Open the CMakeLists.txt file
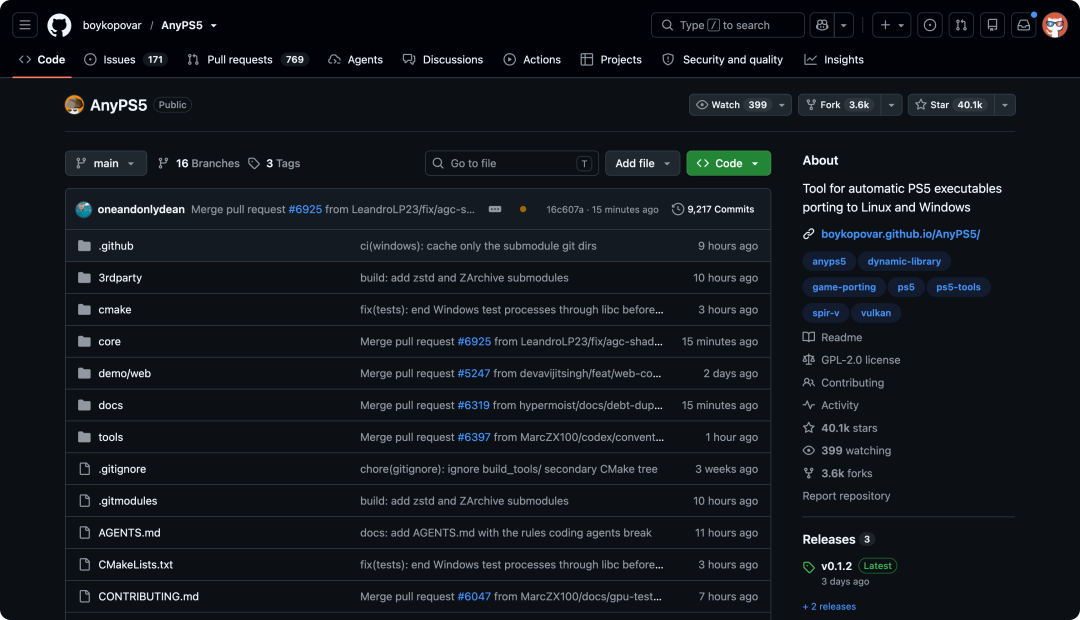 (136, 565)
